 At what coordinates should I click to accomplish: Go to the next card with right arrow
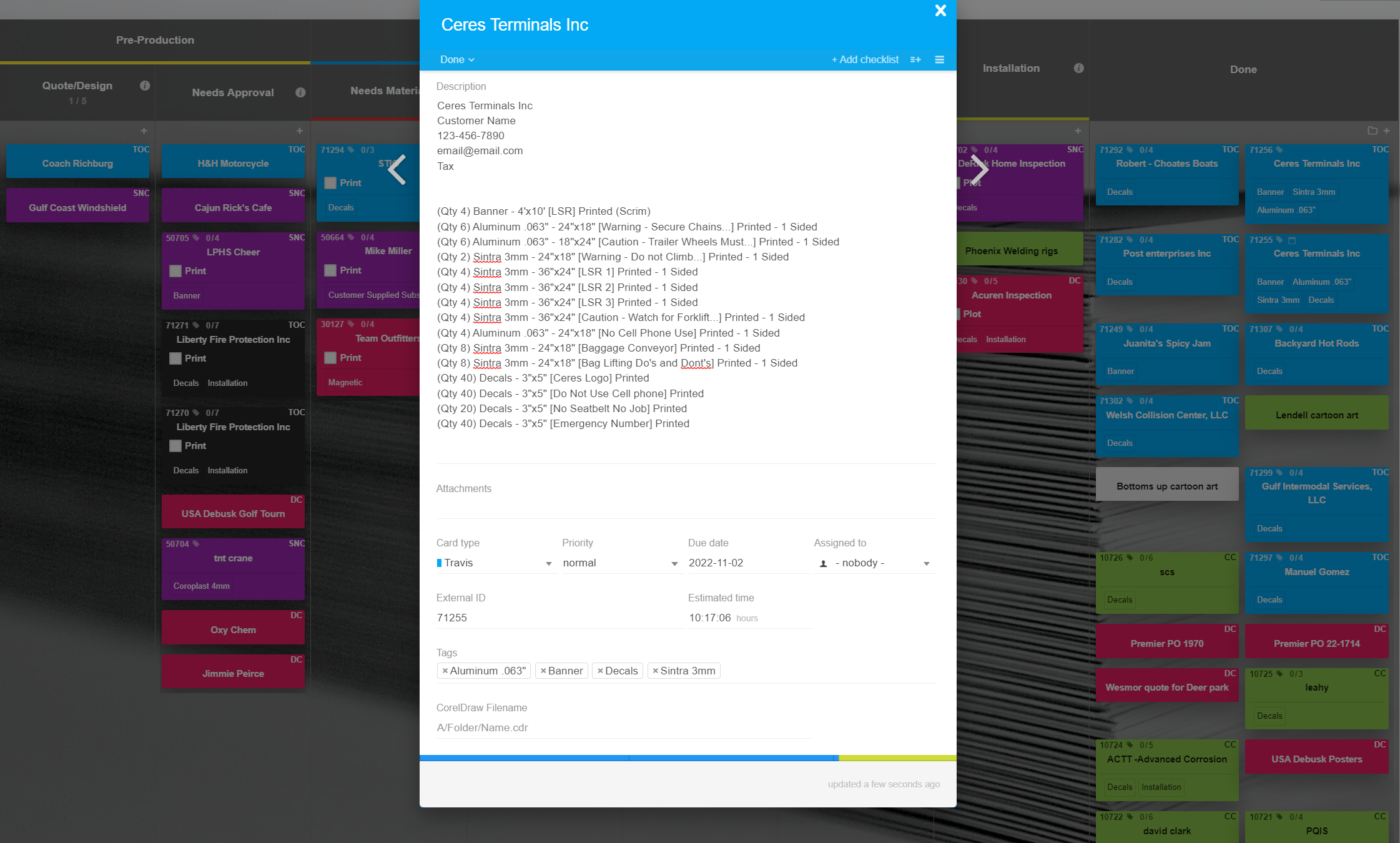click(x=979, y=169)
